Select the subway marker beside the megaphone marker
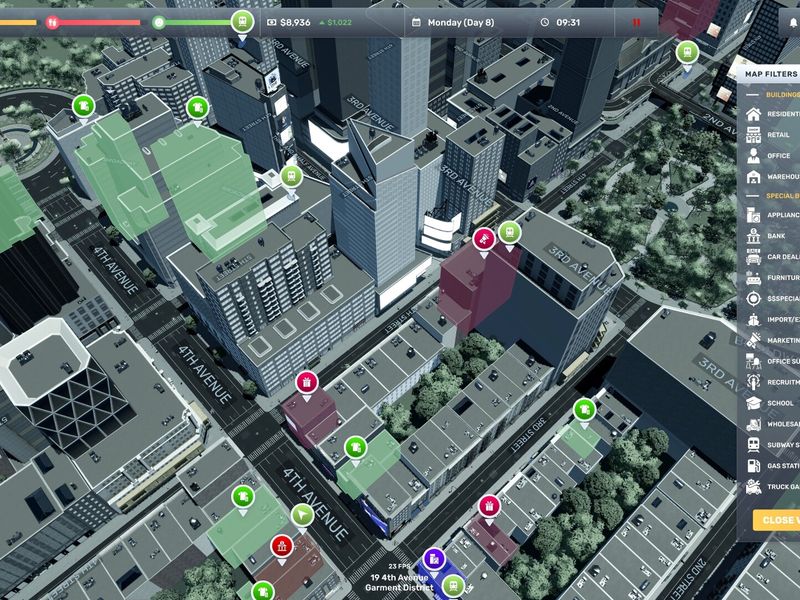 pyautogui.click(x=509, y=233)
